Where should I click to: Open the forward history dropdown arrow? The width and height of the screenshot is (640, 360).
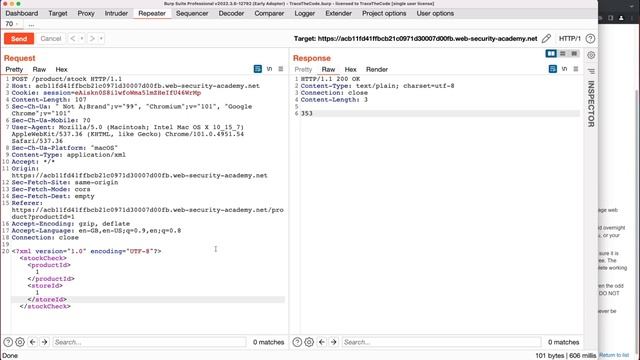click(101, 38)
